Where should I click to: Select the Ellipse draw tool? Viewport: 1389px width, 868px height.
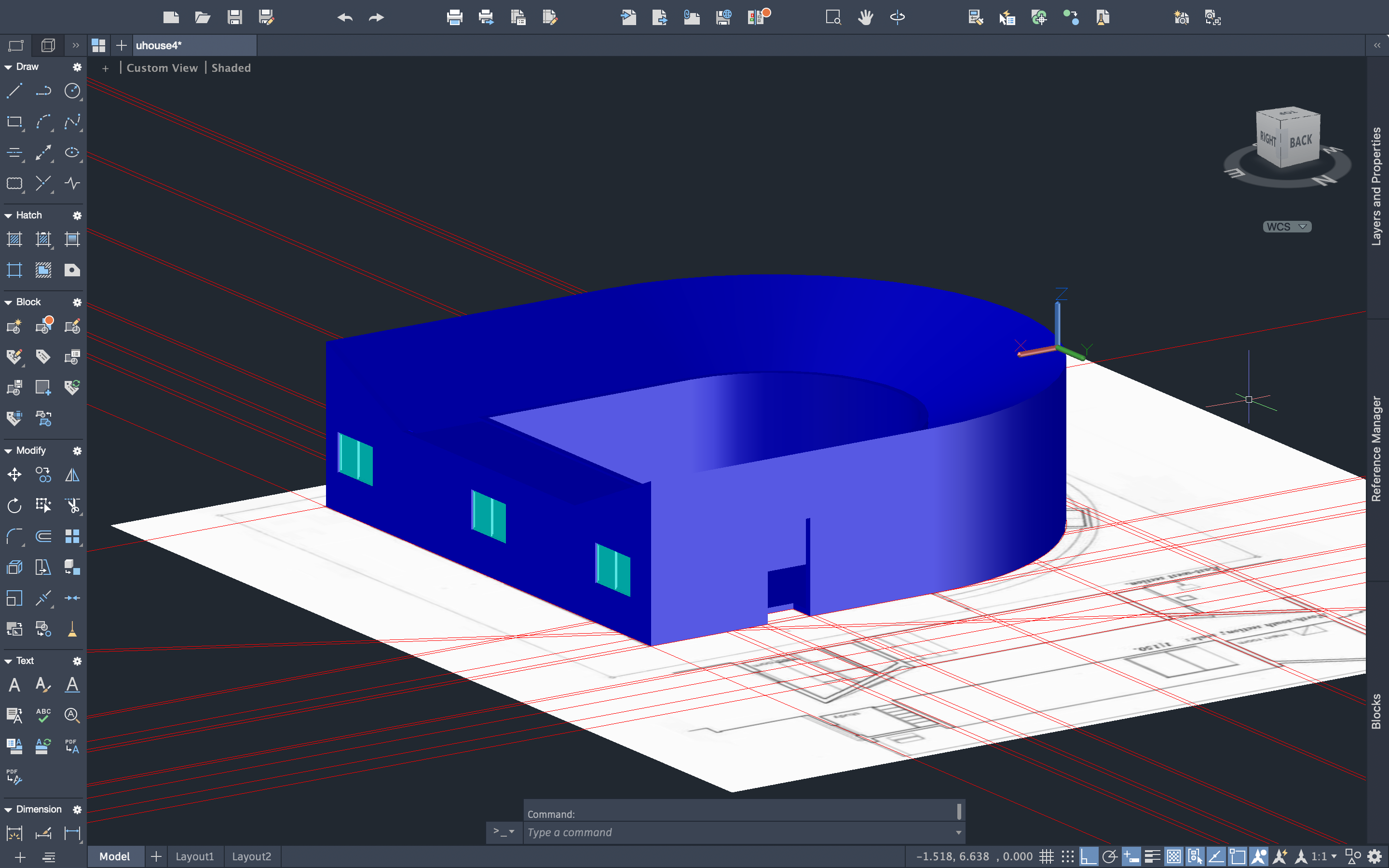[72, 153]
